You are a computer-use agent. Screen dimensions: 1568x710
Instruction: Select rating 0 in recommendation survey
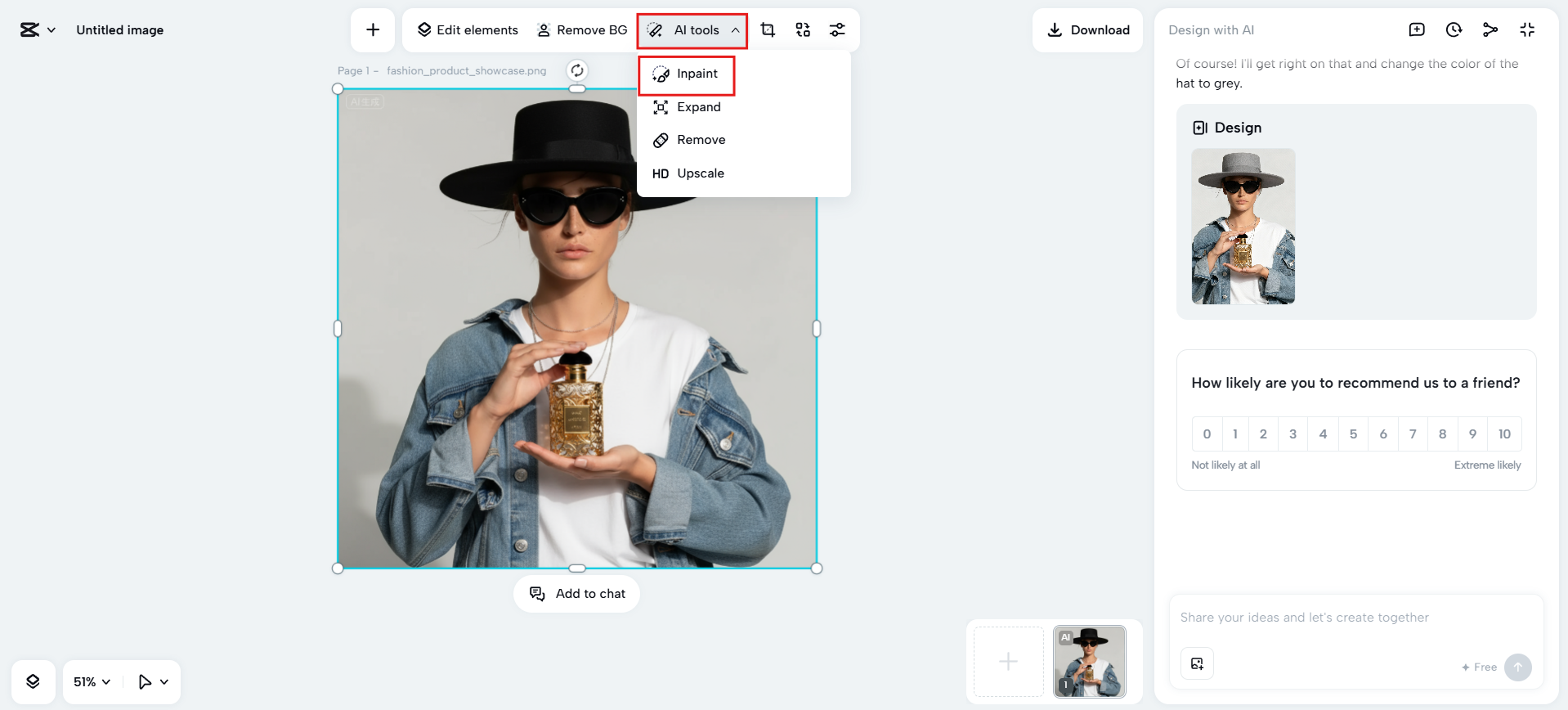[x=1207, y=434]
